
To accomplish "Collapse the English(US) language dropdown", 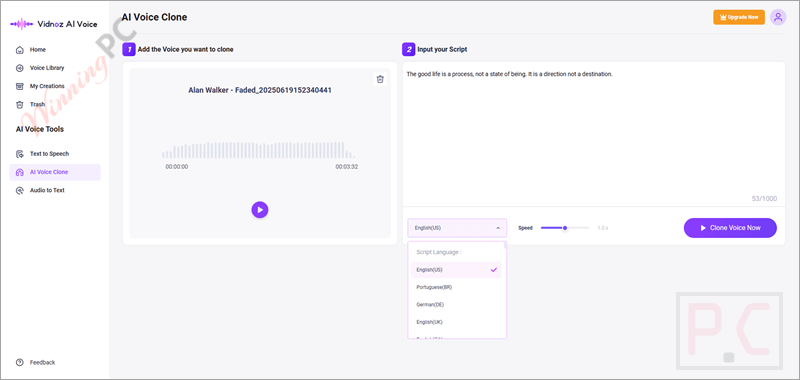I will point(457,228).
